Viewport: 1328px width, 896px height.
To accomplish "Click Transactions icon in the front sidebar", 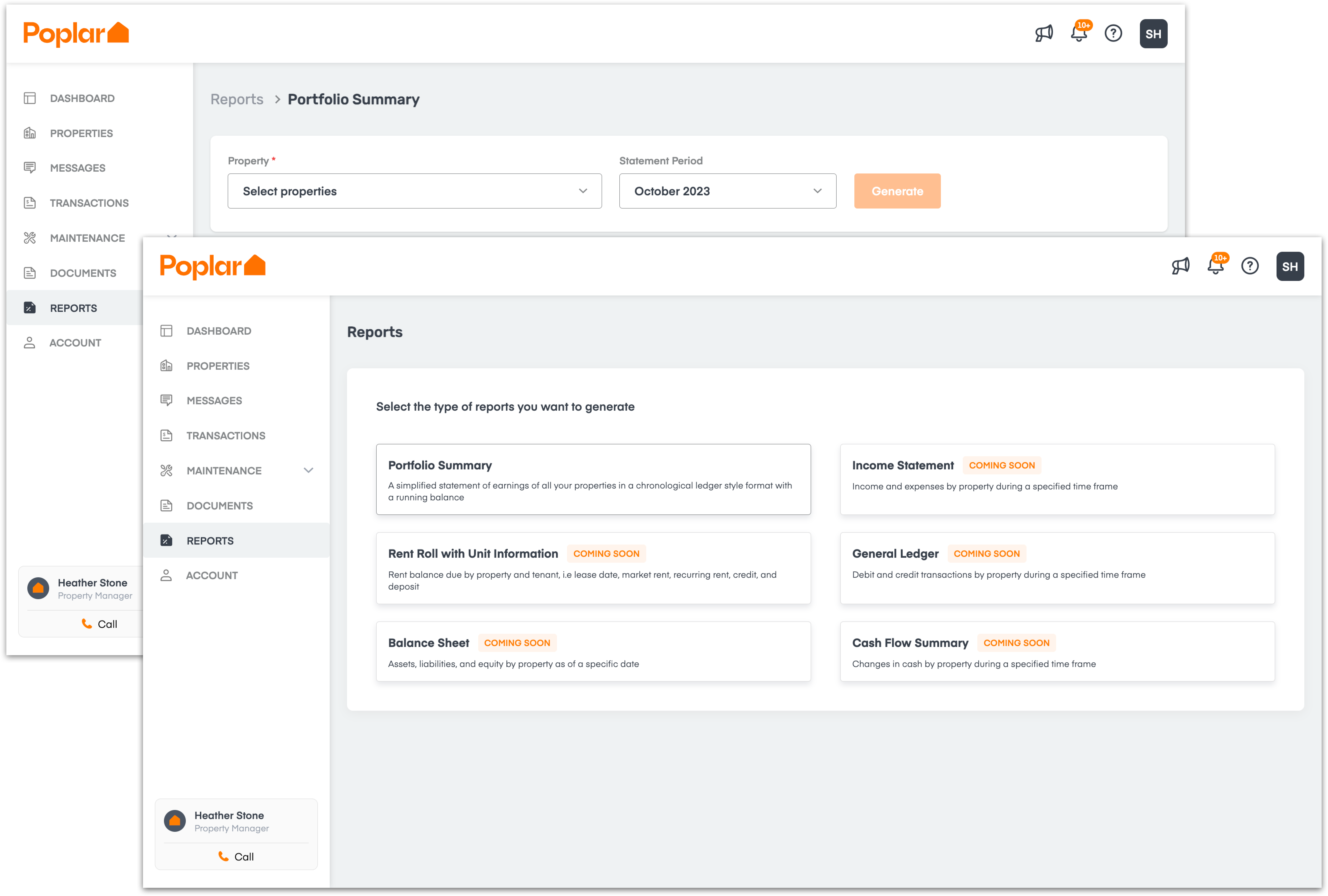I will pos(166,435).
